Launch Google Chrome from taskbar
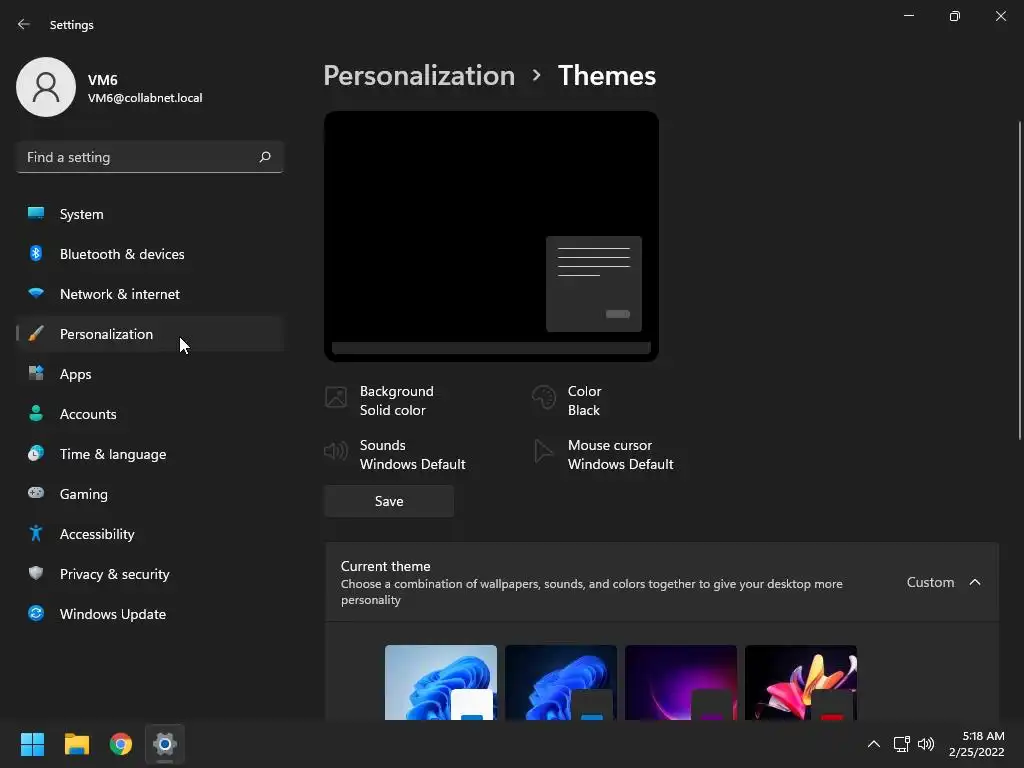The height and width of the screenshot is (768, 1024). click(121, 744)
